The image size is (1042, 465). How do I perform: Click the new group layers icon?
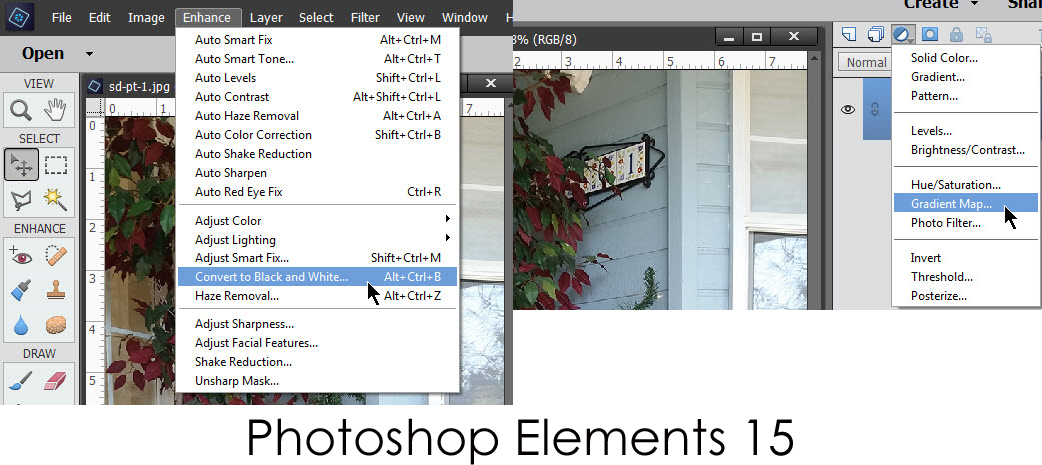point(876,35)
